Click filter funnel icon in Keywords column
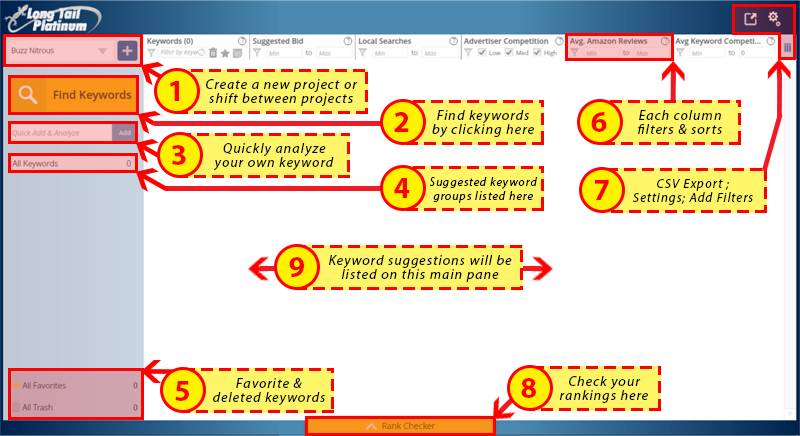The height and width of the screenshot is (436, 800). [151, 53]
